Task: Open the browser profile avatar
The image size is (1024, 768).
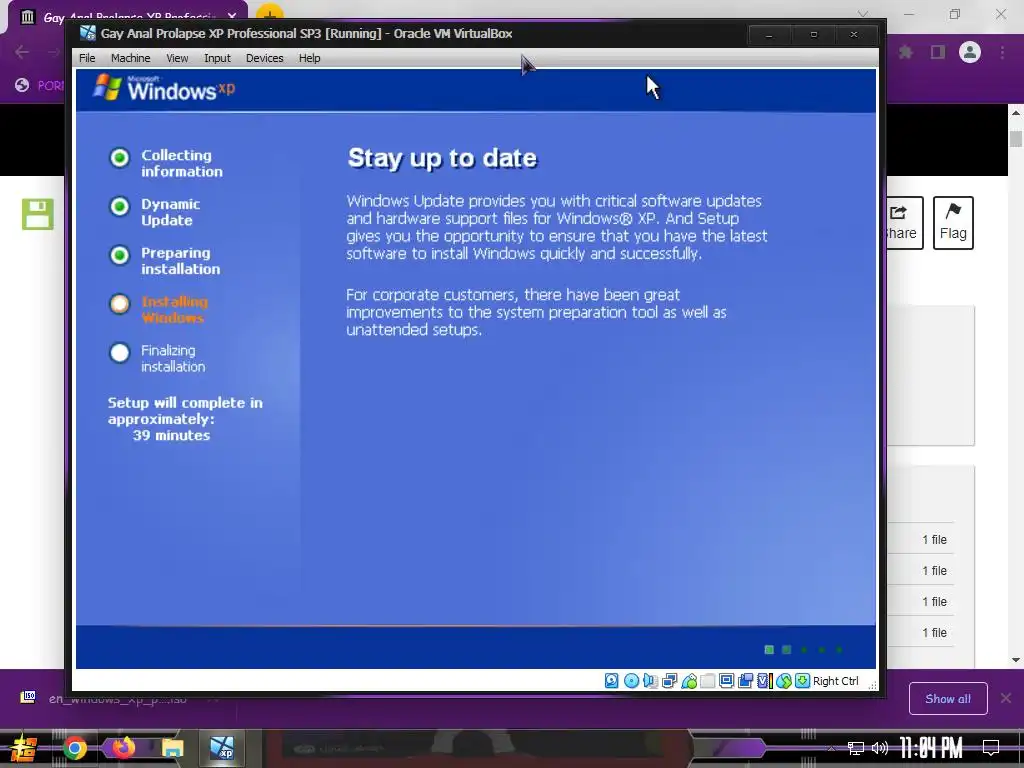Action: click(970, 52)
